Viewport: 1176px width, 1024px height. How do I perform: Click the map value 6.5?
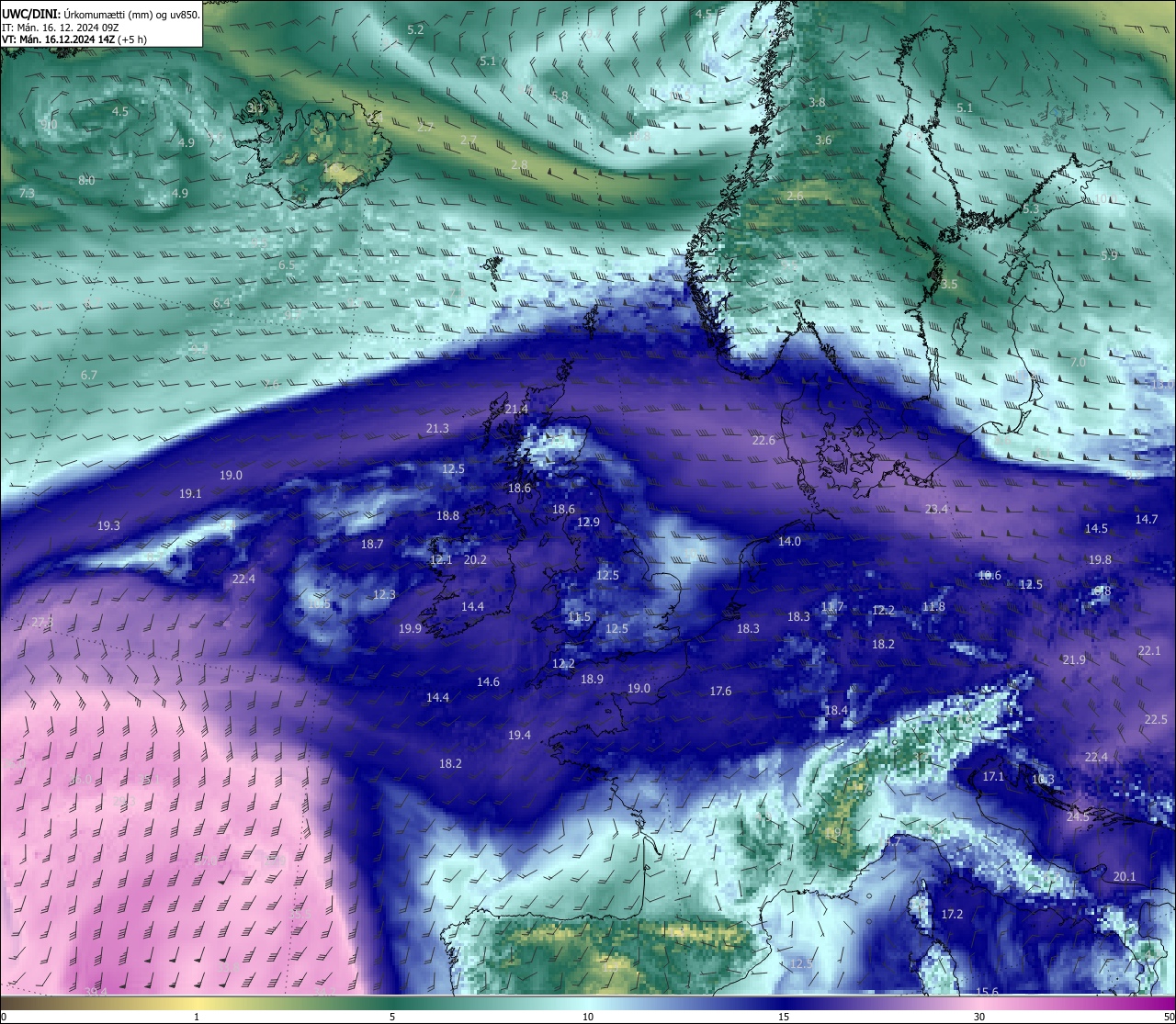[x=287, y=265]
